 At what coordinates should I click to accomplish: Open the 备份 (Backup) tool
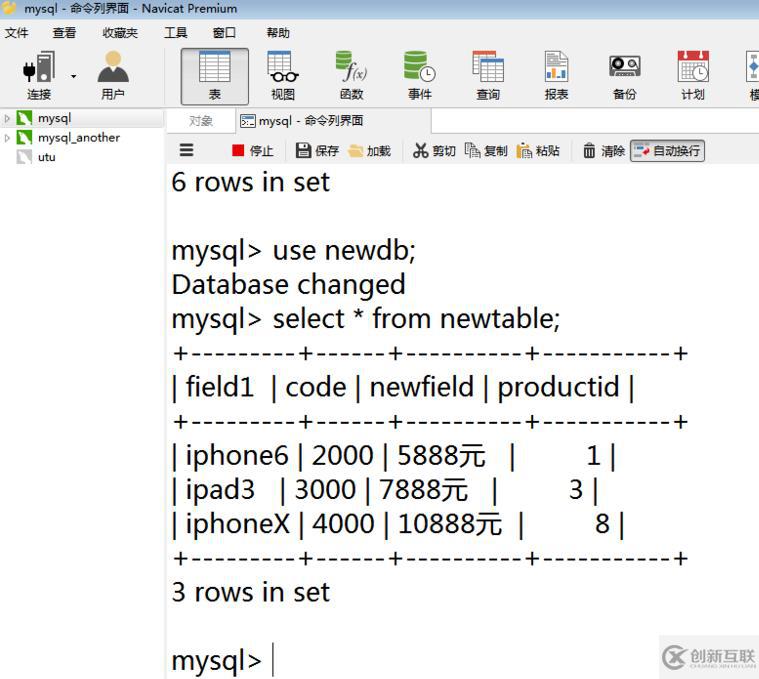point(624,75)
